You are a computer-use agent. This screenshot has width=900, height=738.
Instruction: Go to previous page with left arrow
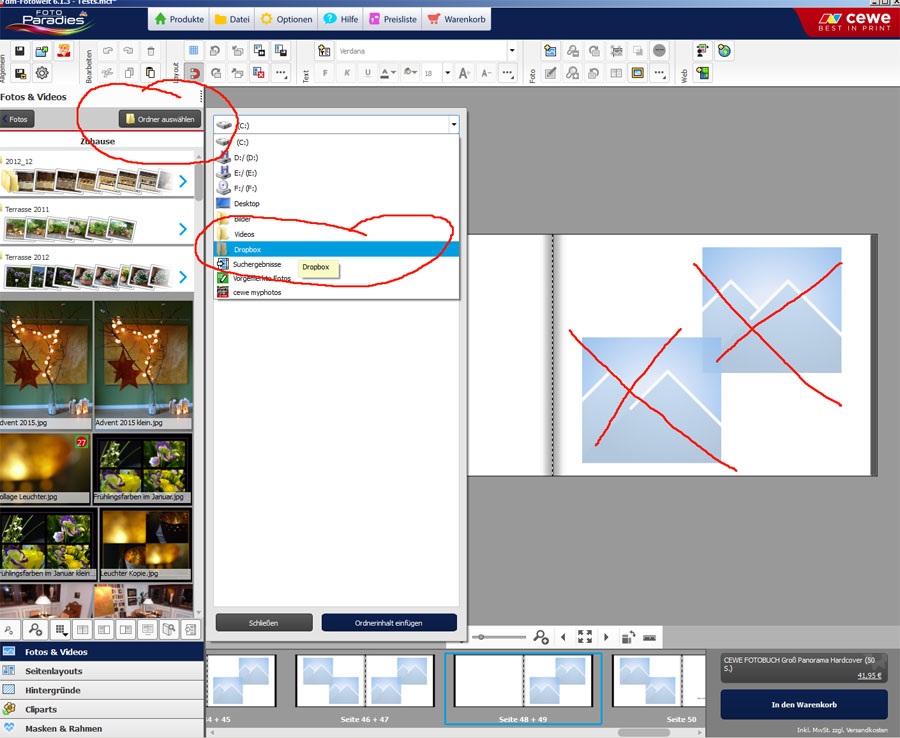(563, 636)
